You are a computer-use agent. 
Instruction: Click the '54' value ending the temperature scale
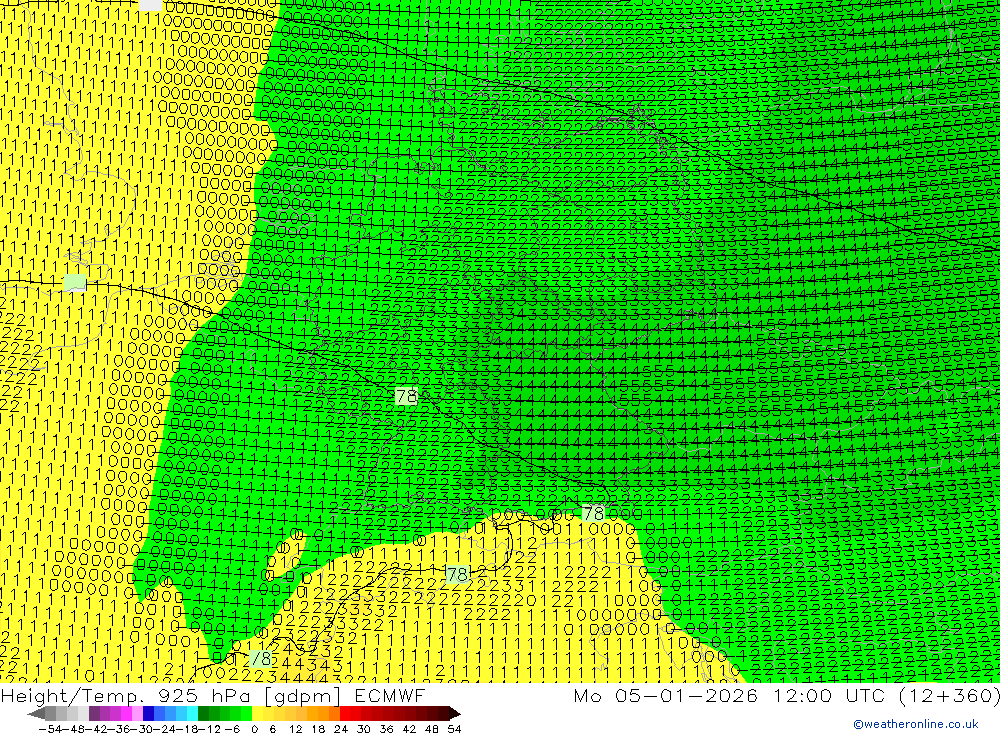[x=454, y=729]
